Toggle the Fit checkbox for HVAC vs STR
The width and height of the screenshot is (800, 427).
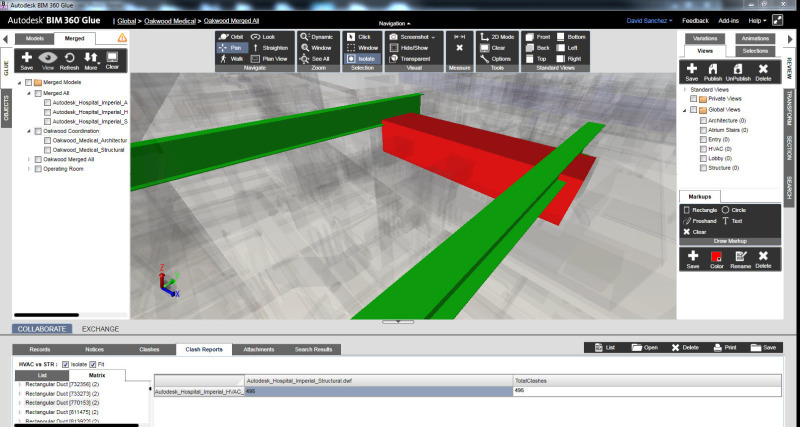pyautogui.click(x=92, y=364)
